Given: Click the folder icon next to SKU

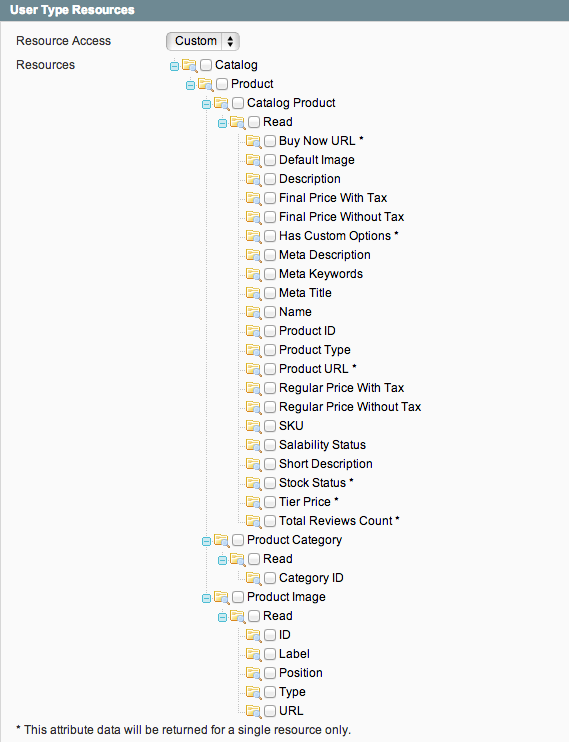Looking at the screenshot, I should (253, 426).
